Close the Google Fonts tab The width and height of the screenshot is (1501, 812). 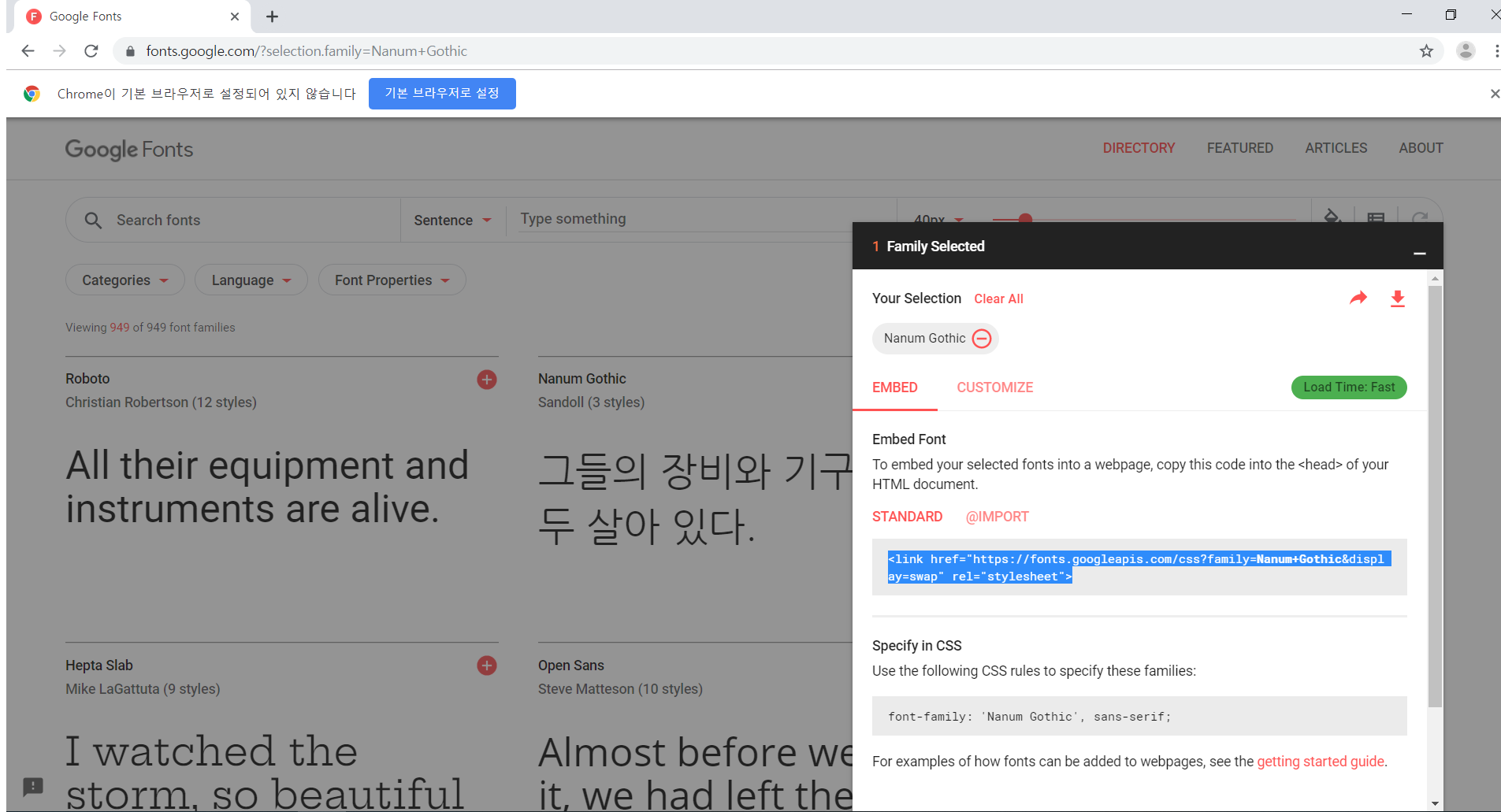[x=235, y=17]
